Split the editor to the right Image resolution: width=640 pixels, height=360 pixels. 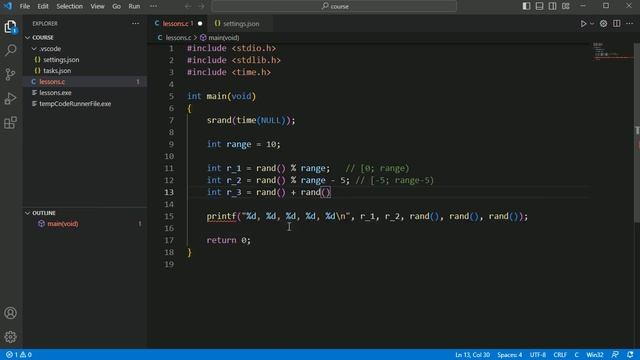click(616, 24)
